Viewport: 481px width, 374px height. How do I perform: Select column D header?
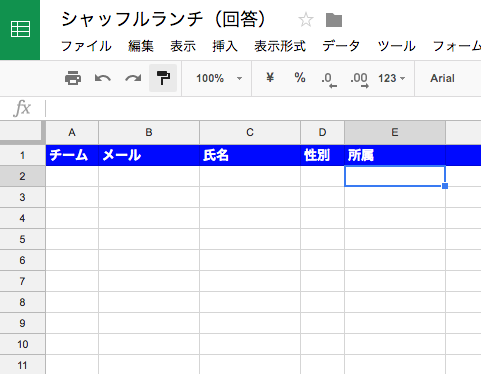click(322, 132)
